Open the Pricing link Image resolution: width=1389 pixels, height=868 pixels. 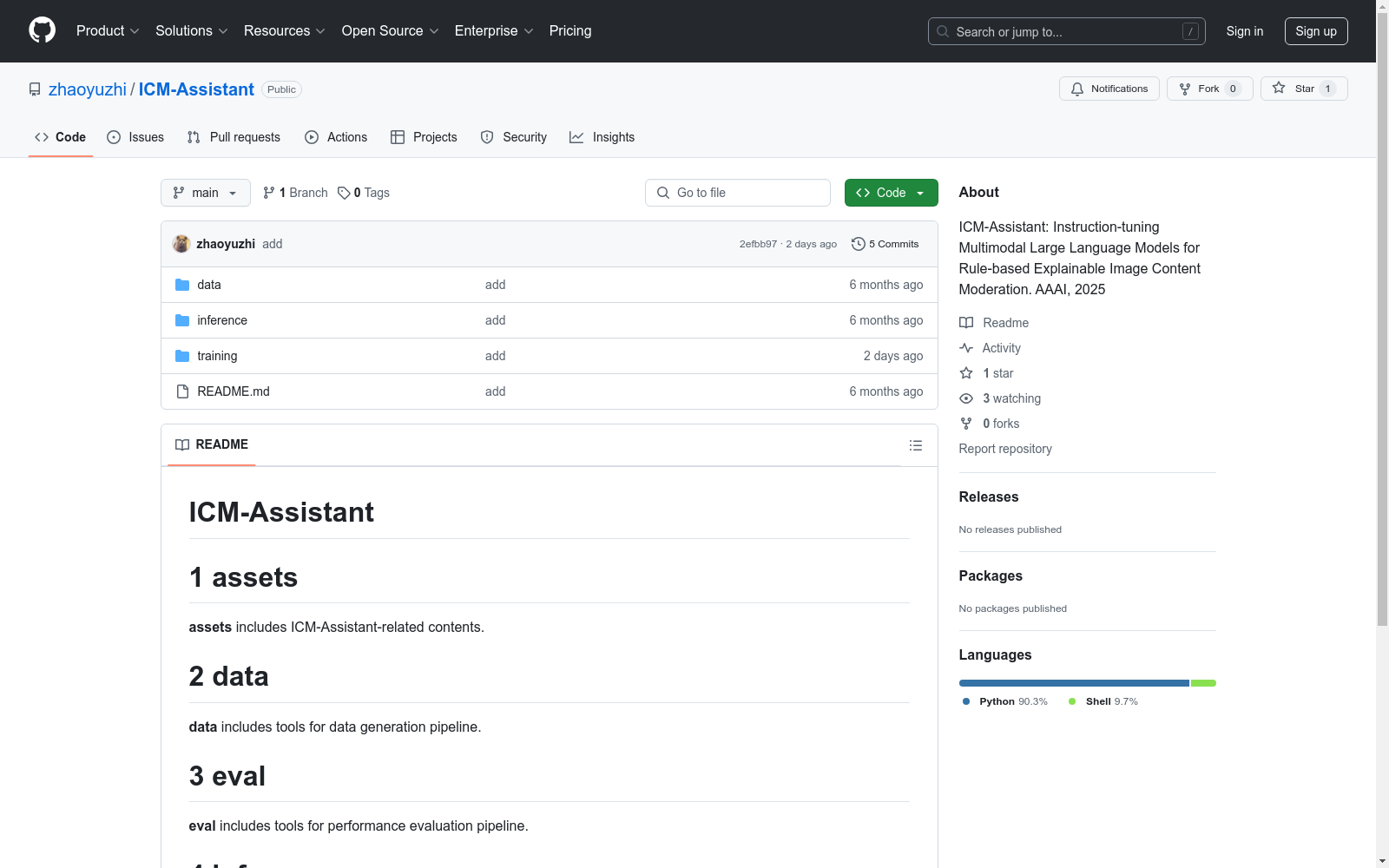tap(570, 31)
